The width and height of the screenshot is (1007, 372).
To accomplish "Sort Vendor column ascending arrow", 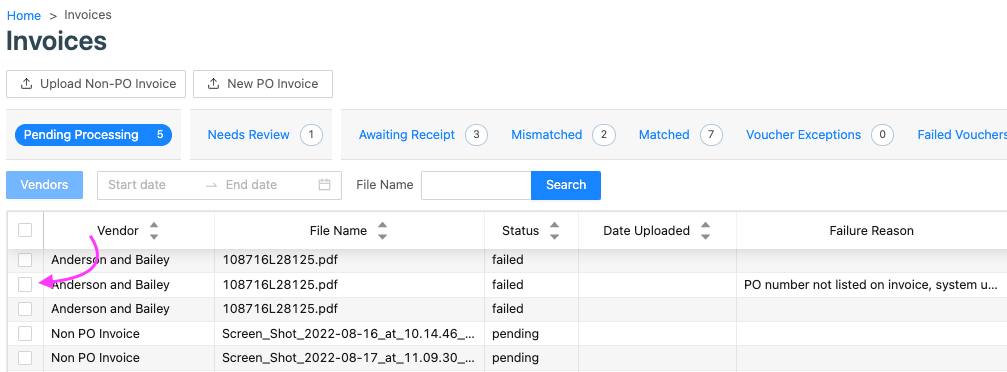I will click(x=153, y=226).
